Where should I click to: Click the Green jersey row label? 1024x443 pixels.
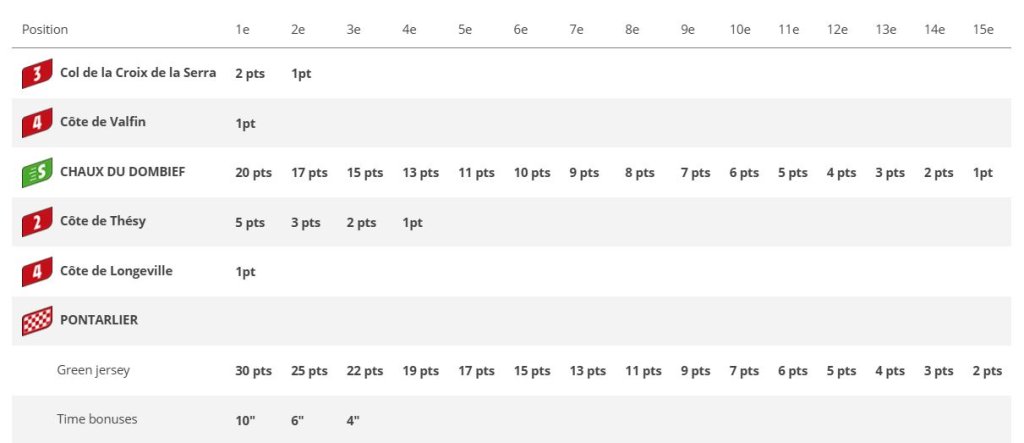click(93, 370)
